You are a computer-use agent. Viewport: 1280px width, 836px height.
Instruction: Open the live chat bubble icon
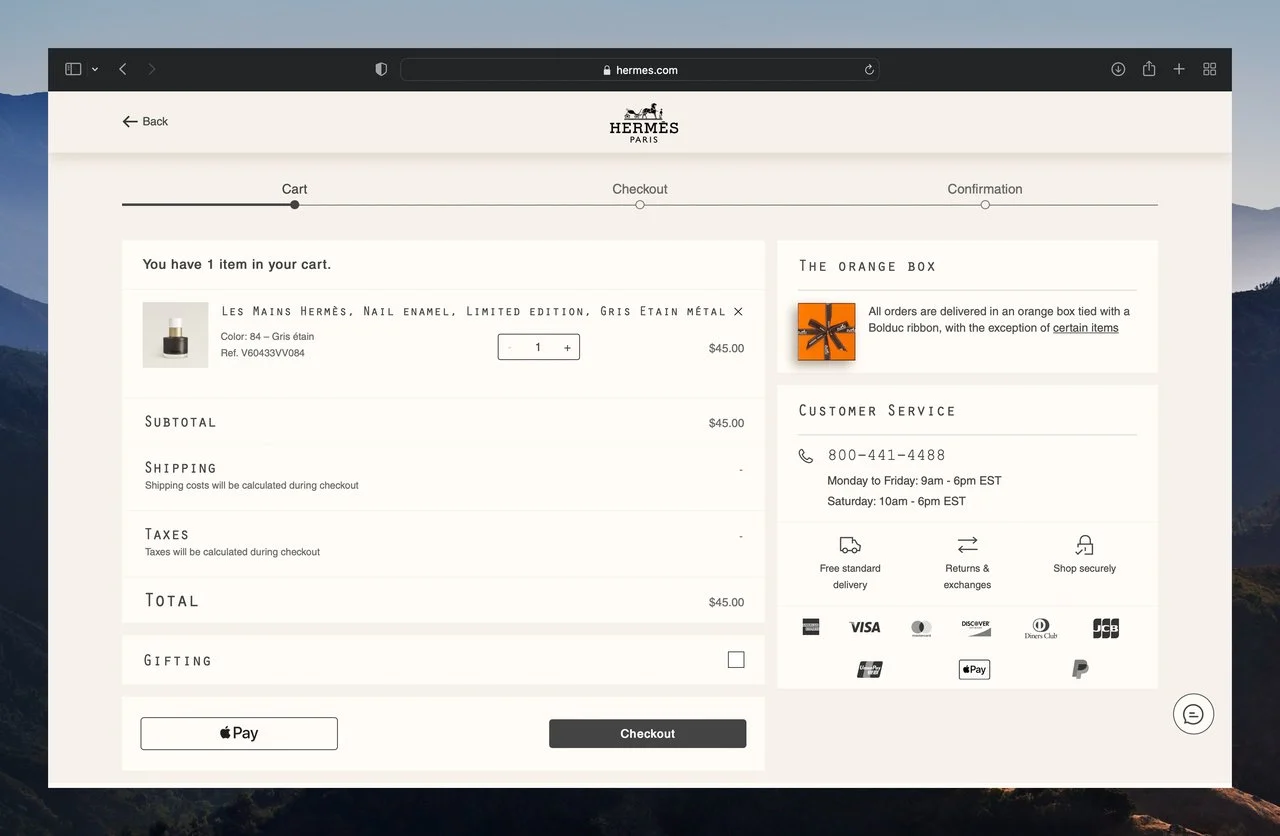pyautogui.click(x=1193, y=714)
